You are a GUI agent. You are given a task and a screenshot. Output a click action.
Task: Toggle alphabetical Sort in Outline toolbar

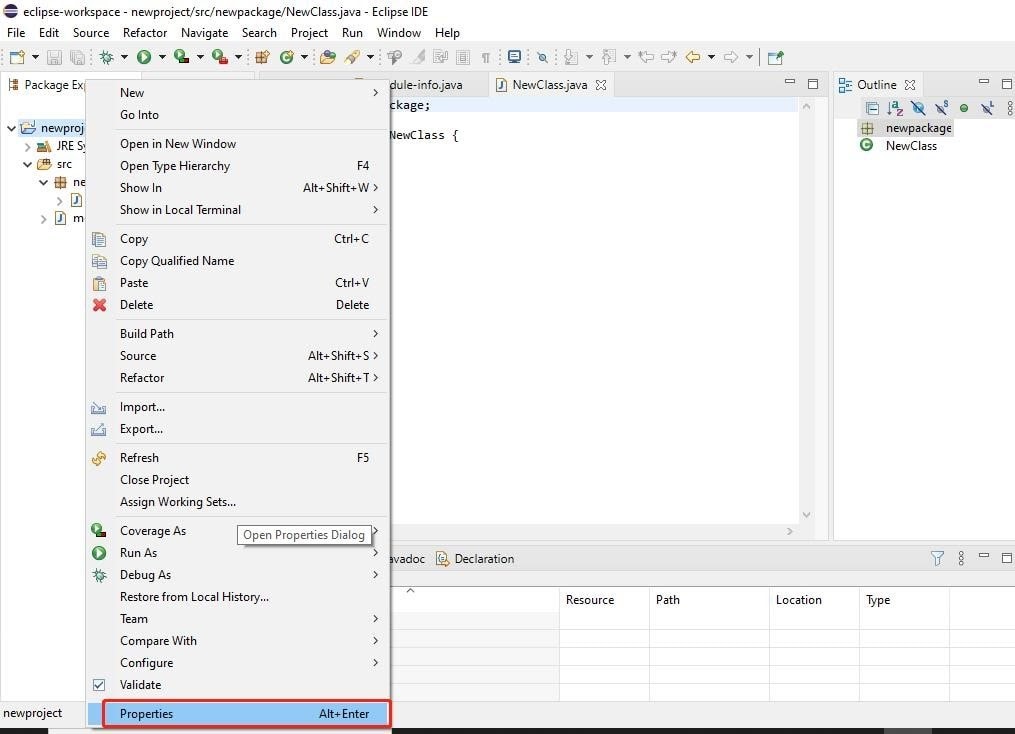(x=895, y=108)
